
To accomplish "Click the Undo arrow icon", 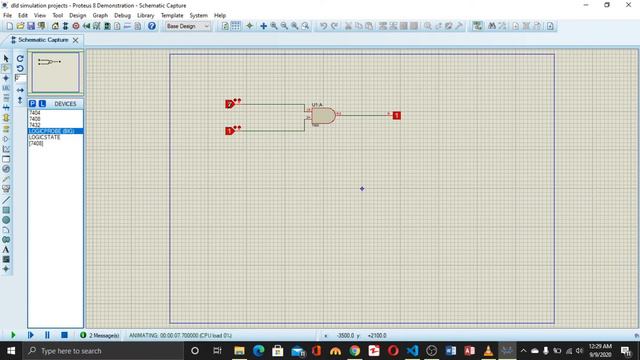I will pos(323,26).
